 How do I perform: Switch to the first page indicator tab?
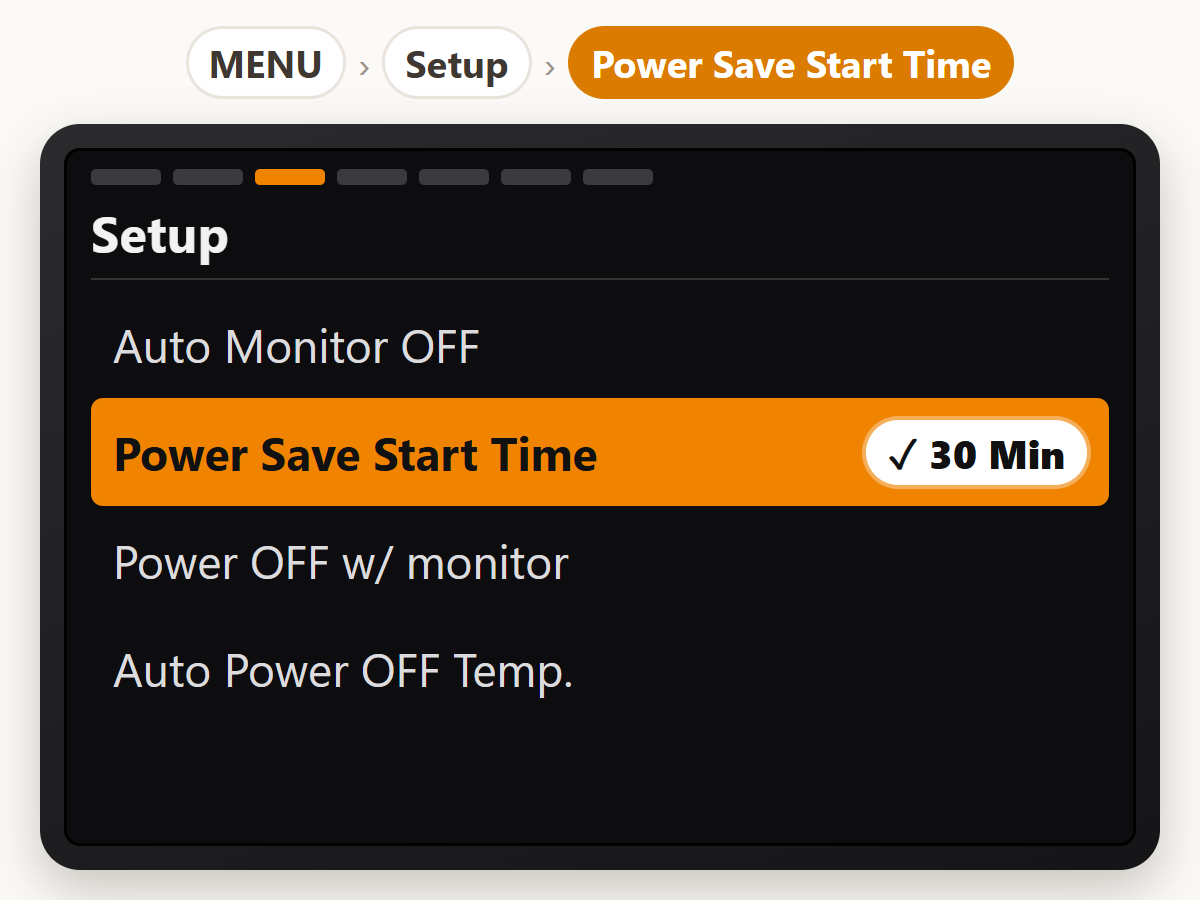point(126,177)
